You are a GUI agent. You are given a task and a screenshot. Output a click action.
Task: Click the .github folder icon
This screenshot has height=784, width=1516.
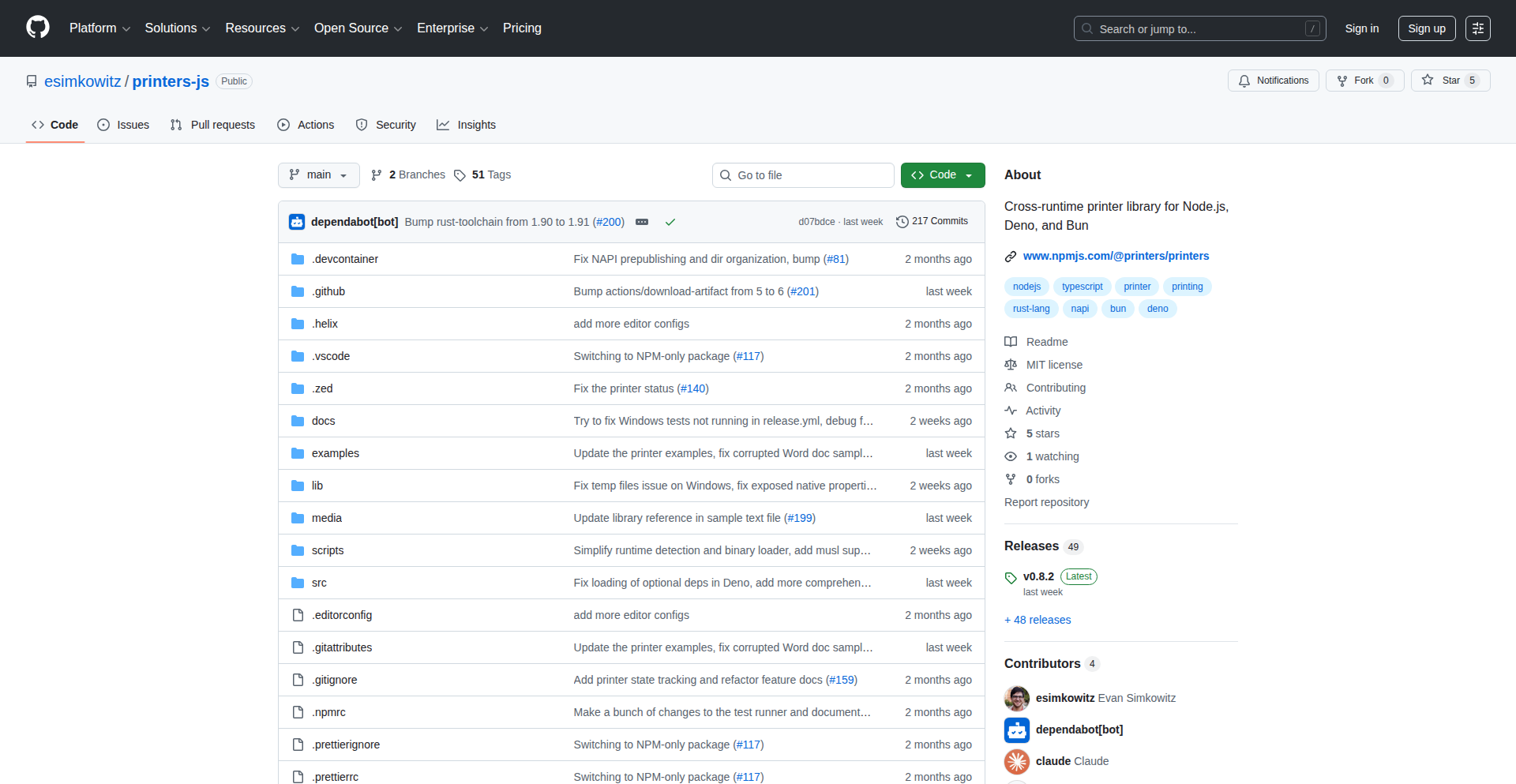(298, 291)
